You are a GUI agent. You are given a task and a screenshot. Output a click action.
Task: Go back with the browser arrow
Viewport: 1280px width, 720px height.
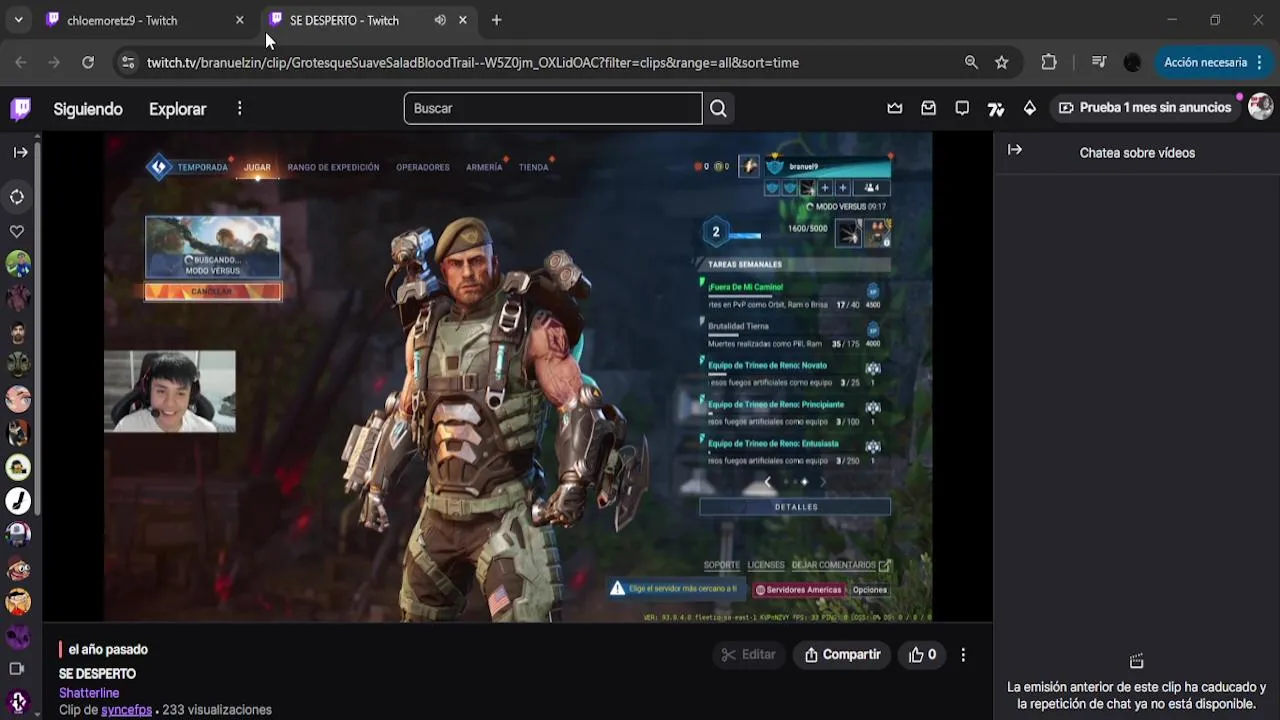pos(21,62)
